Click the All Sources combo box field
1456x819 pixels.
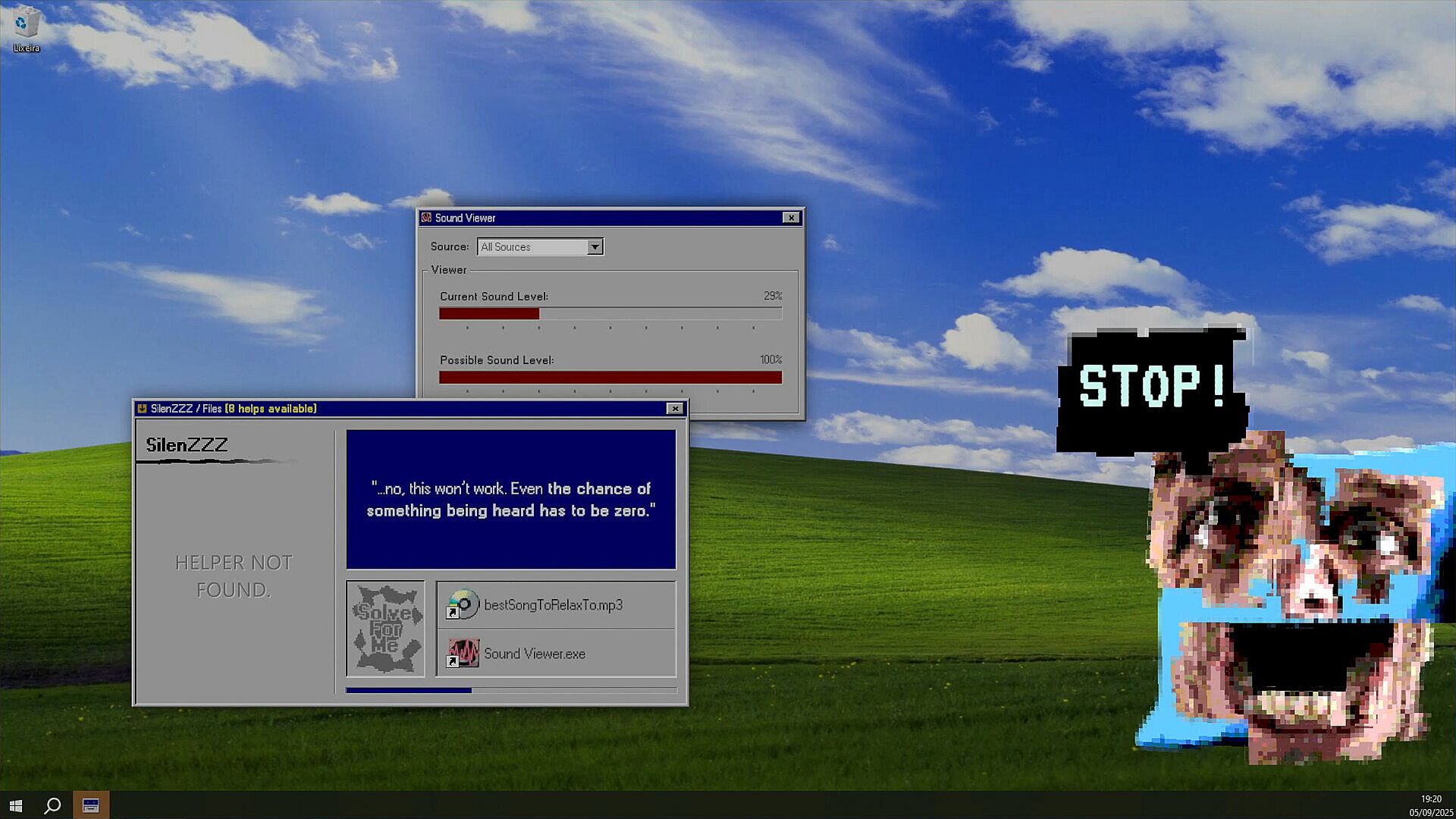point(532,247)
